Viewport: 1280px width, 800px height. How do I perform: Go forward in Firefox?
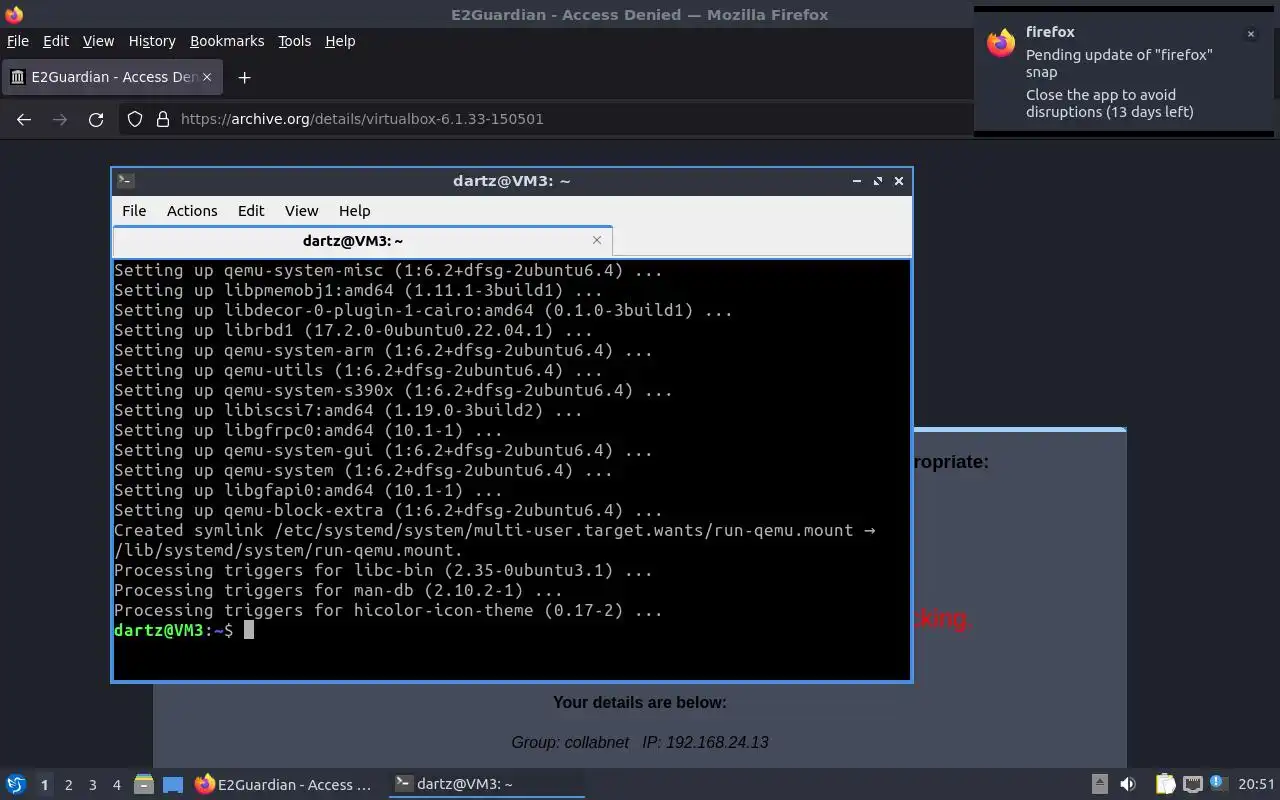pyautogui.click(x=60, y=119)
